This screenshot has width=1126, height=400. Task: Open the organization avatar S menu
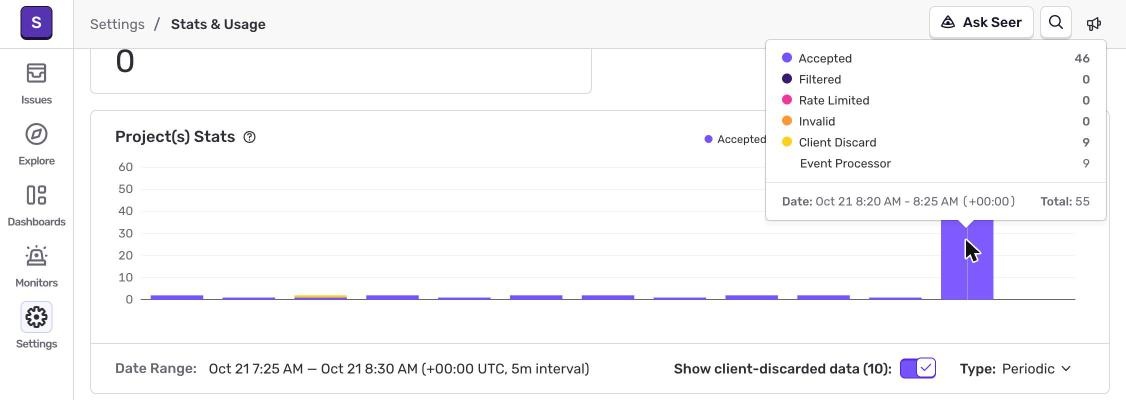click(x=36, y=23)
